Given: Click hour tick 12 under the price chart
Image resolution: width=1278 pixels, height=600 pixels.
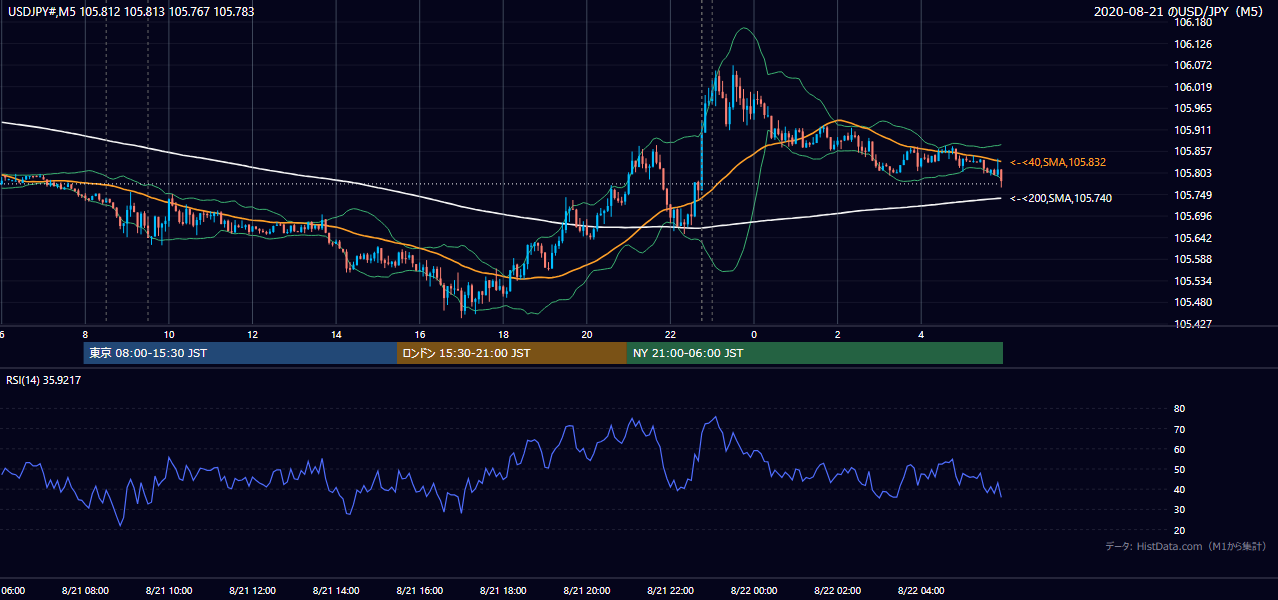Looking at the screenshot, I should coord(253,334).
